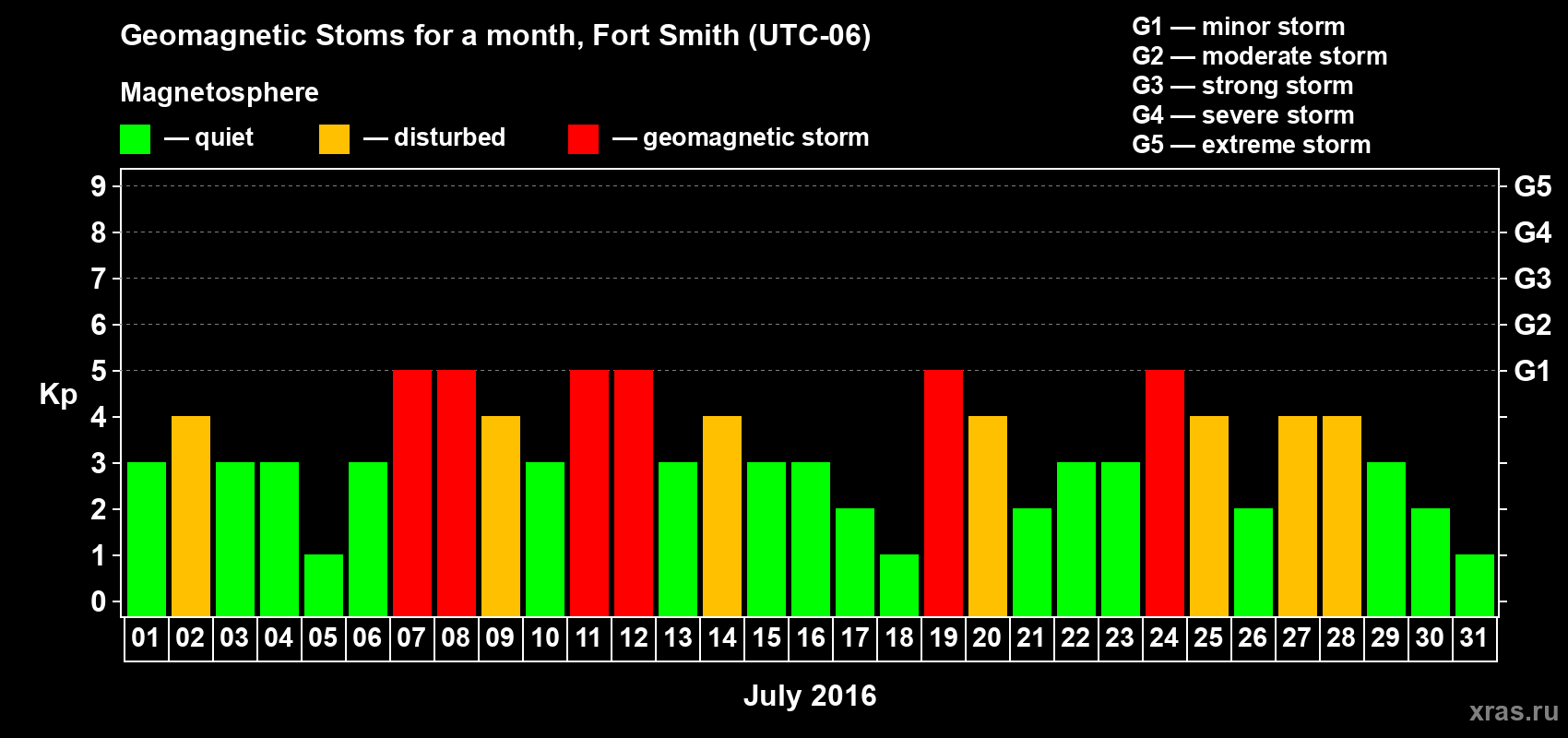Click the red bar for July 11
This screenshot has height=738, width=1568.
pos(589,494)
